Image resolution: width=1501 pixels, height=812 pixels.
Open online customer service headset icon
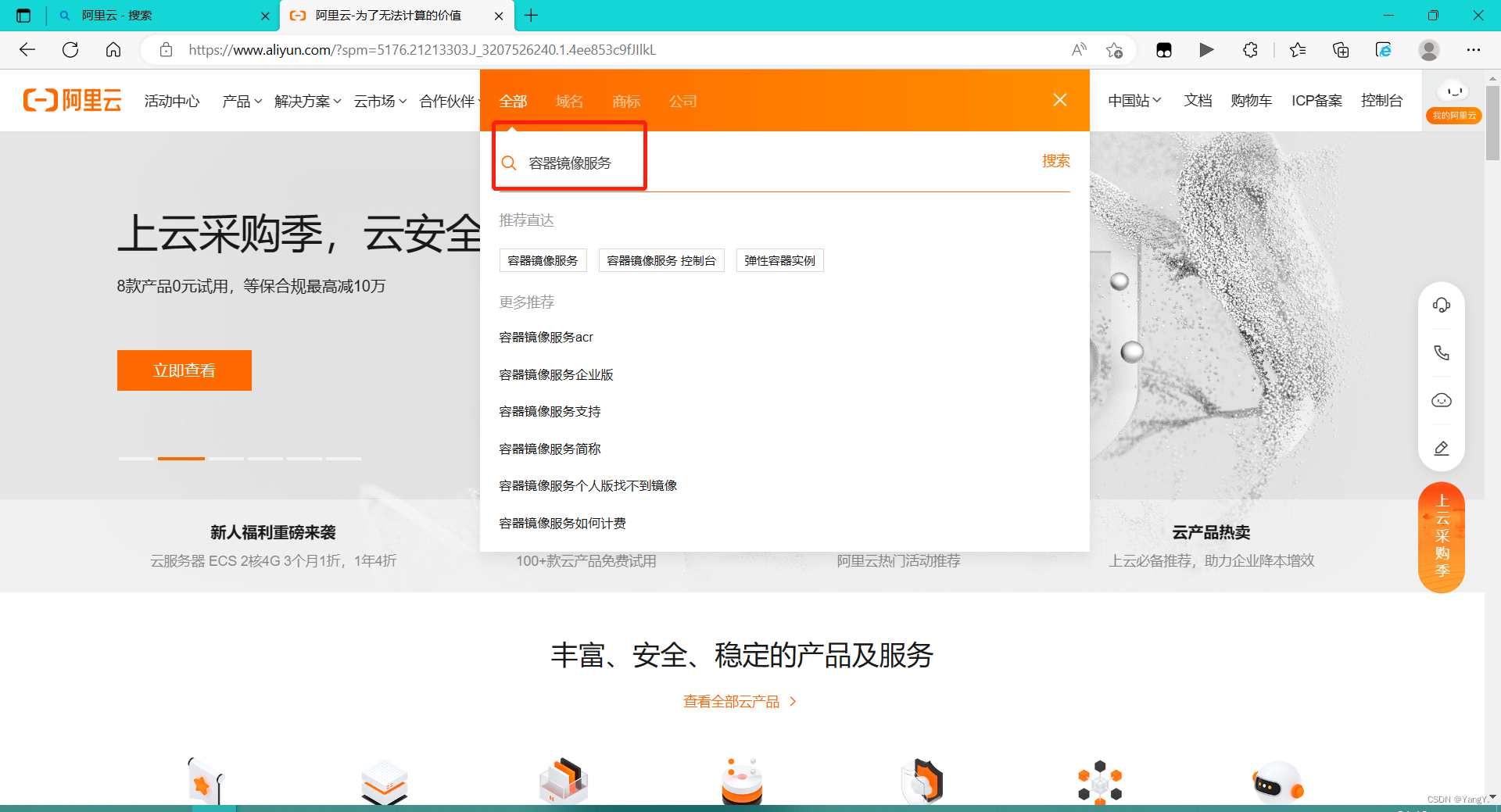click(x=1442, y=305)
